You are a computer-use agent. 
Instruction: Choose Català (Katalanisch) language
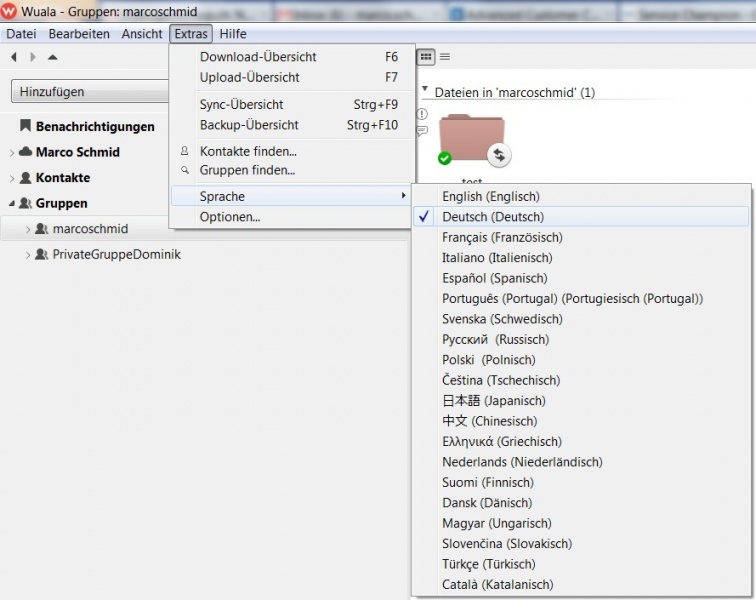tap(581, 585)
